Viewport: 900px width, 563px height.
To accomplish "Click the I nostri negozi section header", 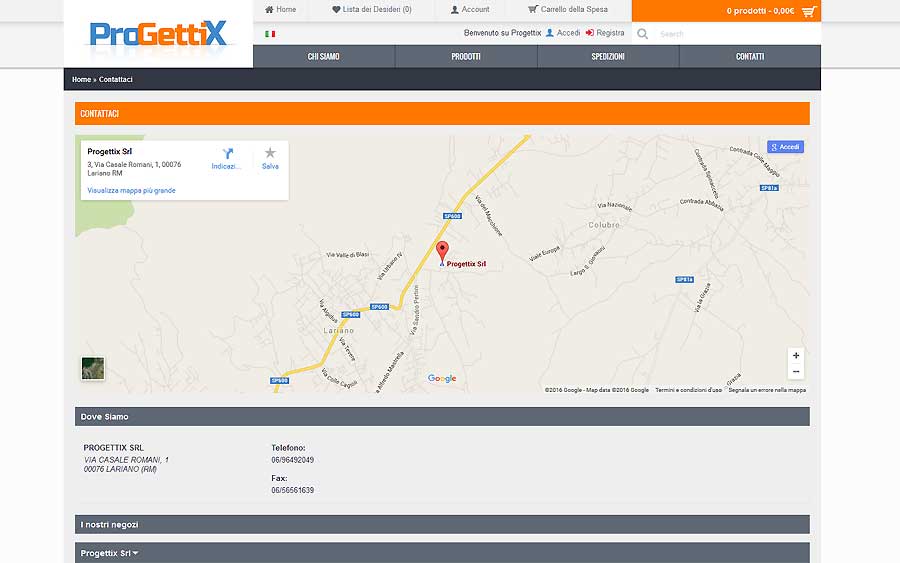I will click(x=442, y=525).
